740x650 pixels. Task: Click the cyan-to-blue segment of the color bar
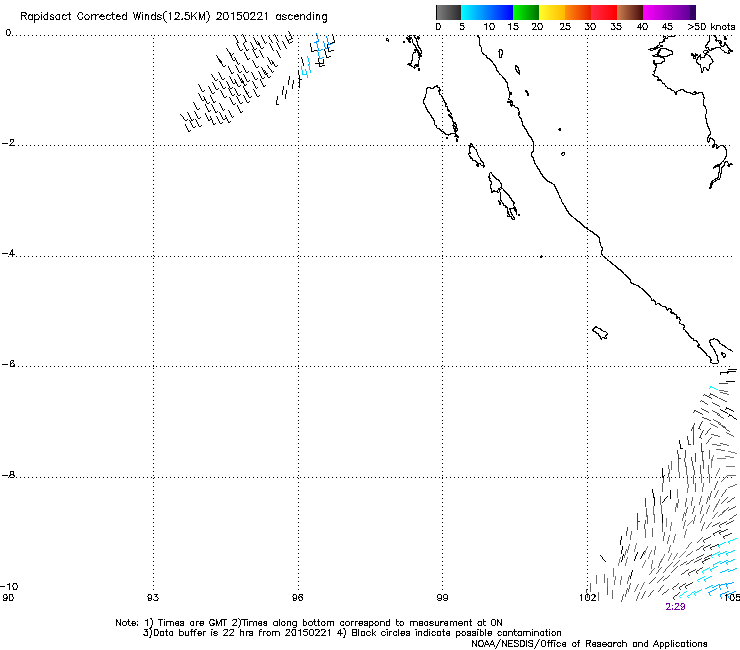[487, 12]
